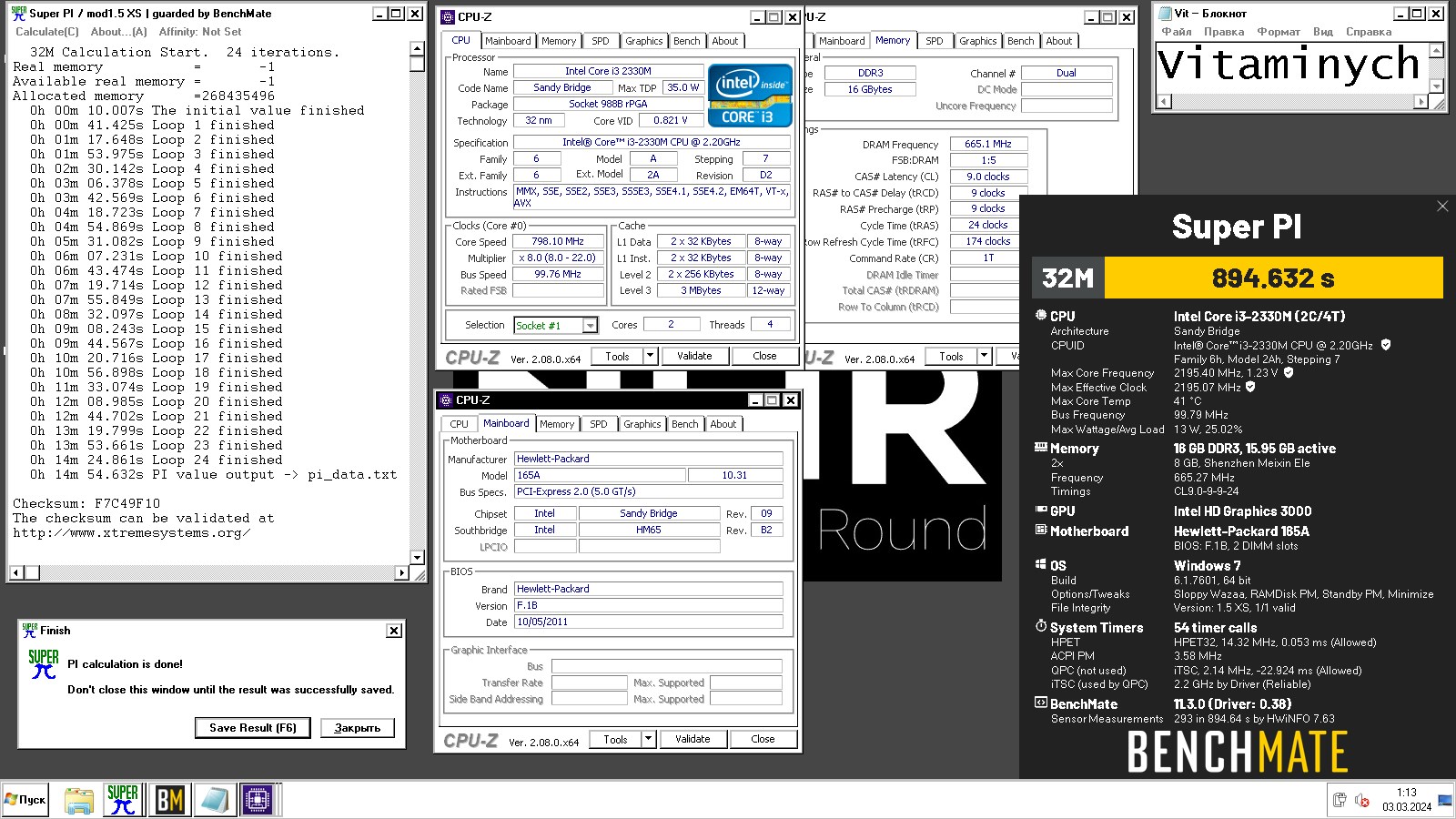The width and height of the screenshot is (1456, 819).
Task: Click Super PI vertical scrollbar up arrow
Action: (417, 49)
